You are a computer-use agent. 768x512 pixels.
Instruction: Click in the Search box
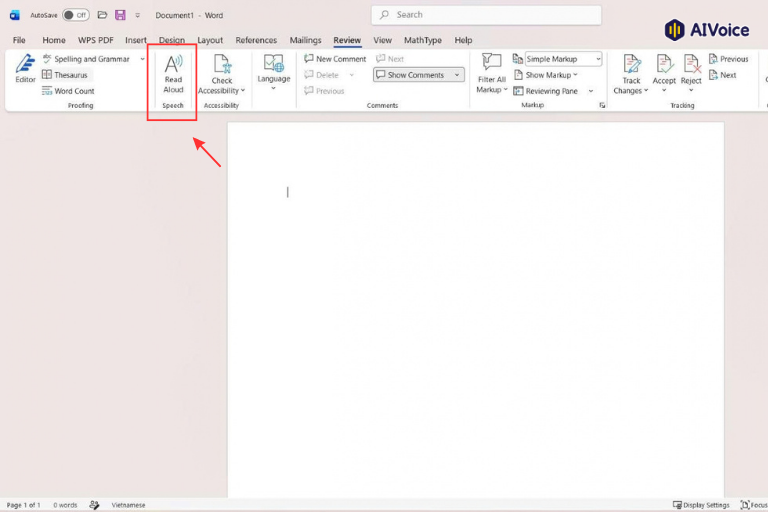click(486, 15)
